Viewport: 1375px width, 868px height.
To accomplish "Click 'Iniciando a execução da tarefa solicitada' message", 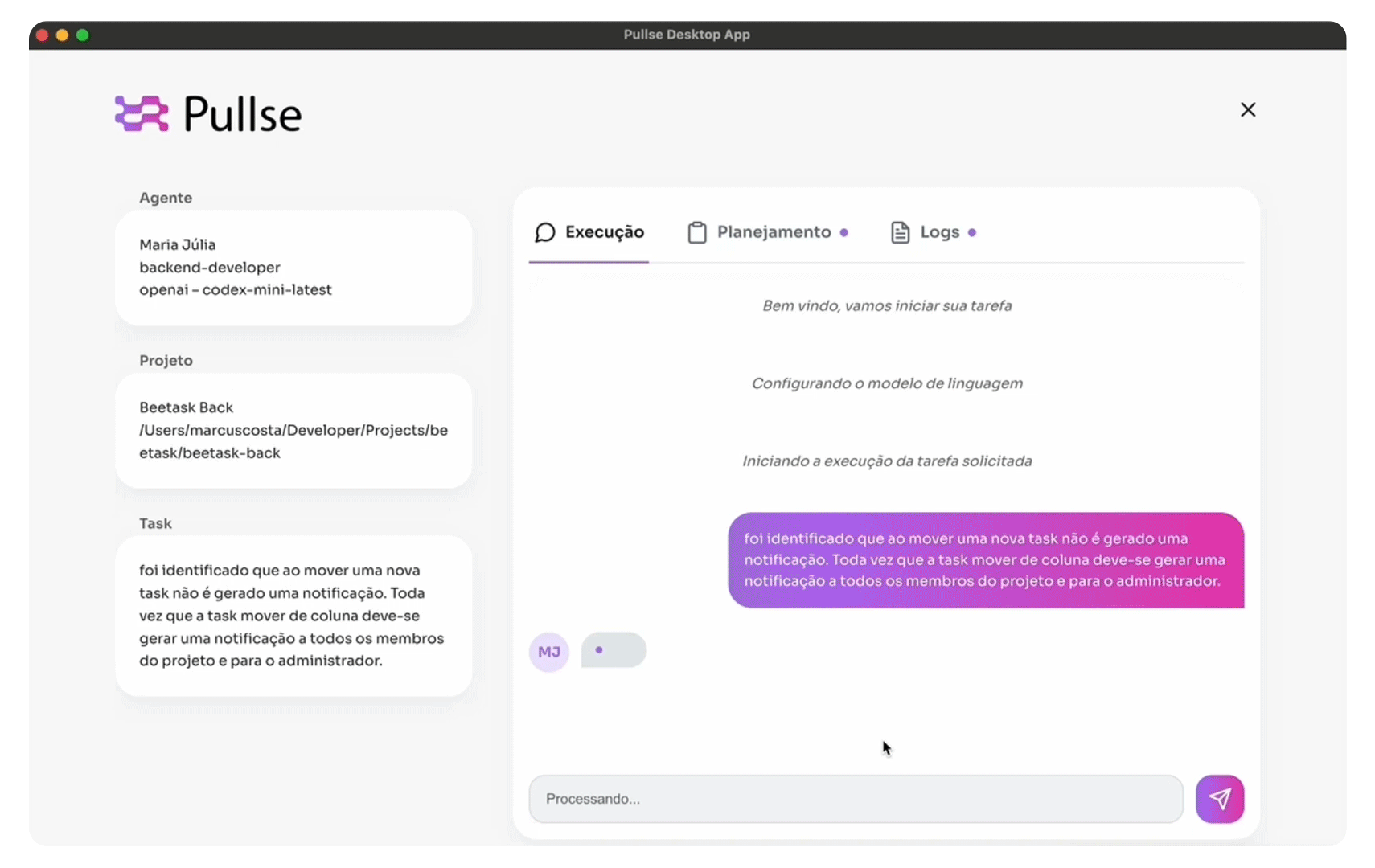I will point(887,461).
